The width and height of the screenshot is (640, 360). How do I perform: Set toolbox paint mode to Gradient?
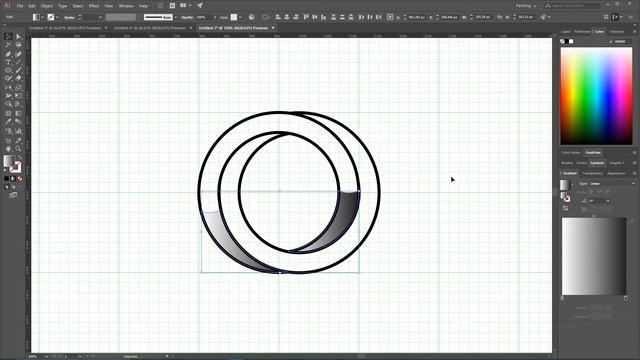pos(13,178)
